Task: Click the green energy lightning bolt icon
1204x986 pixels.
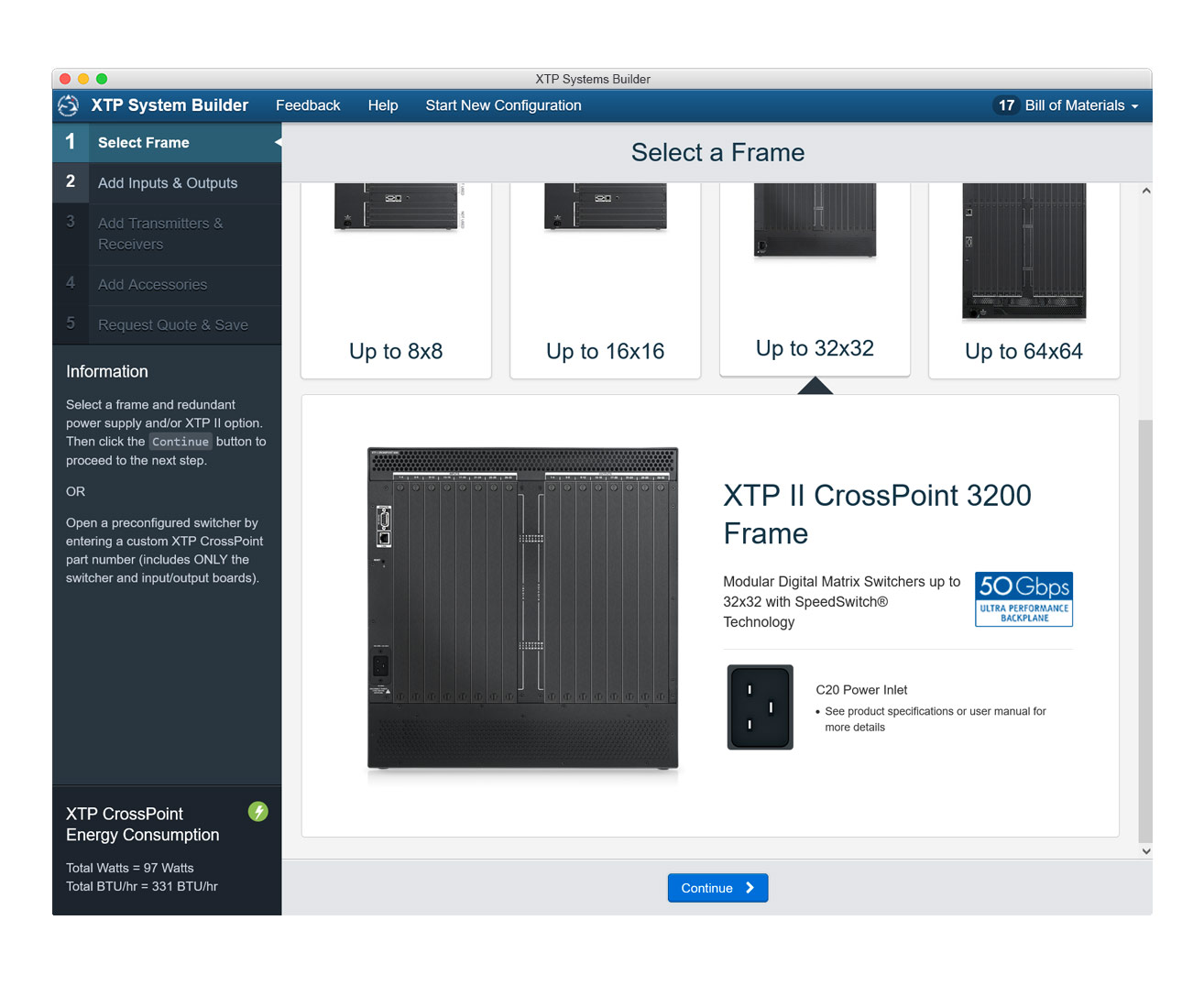Action: pyautogui.click(x=258, y=811)
